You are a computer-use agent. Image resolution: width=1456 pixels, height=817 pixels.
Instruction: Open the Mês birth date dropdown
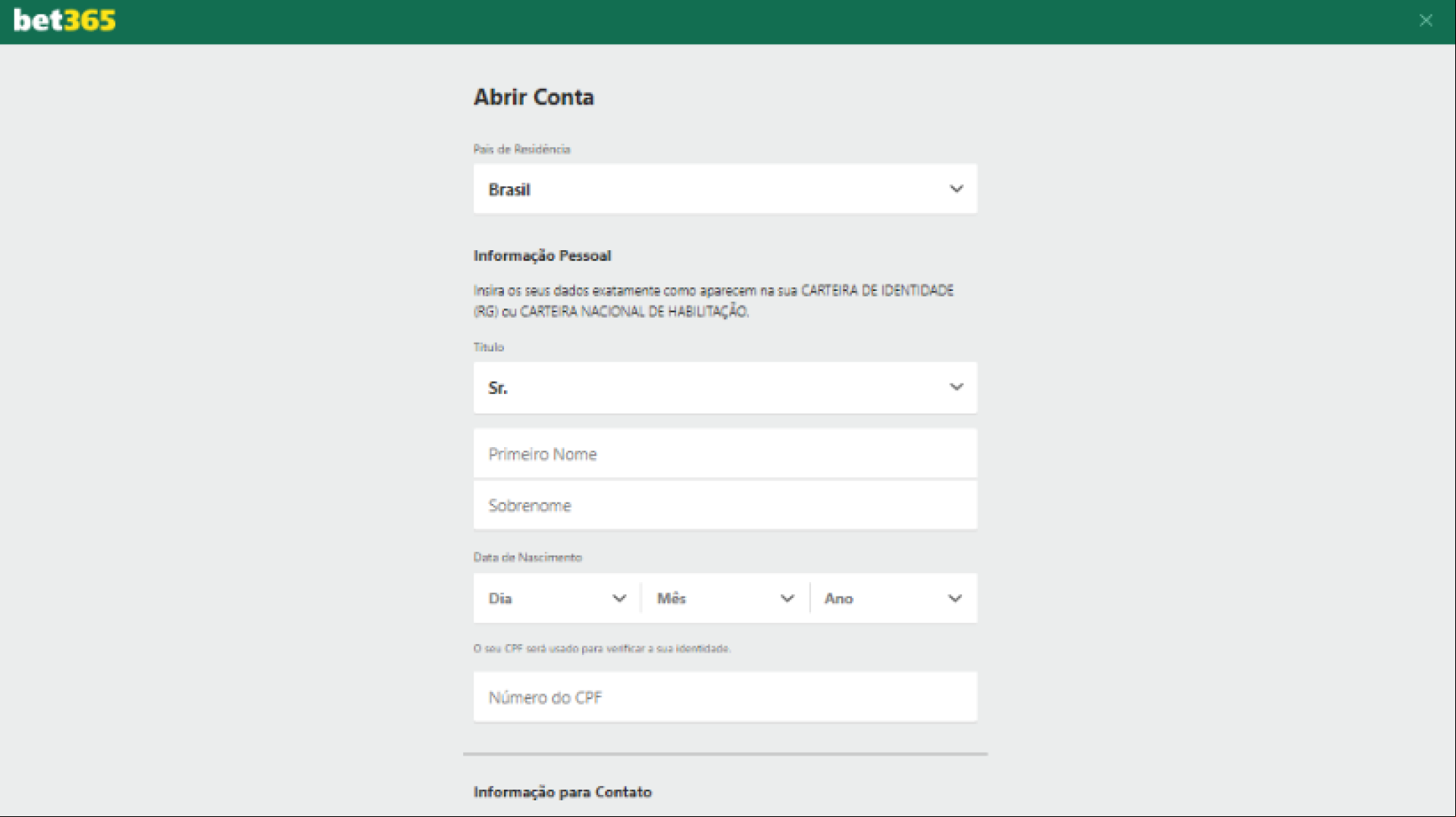pyautogui.click(x=725, y=598)
